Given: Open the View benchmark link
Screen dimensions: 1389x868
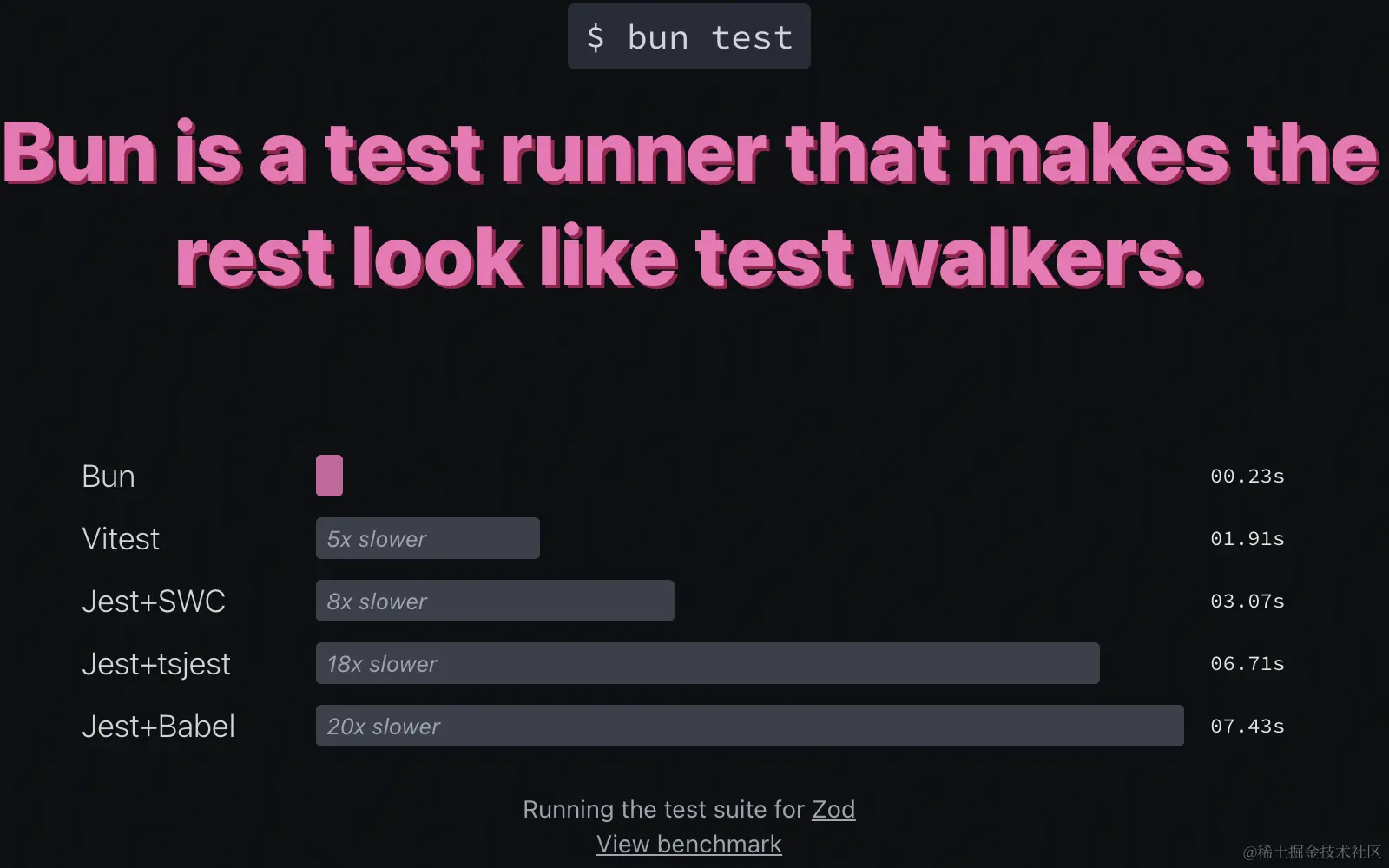Looking at the screenshot, I should [x=689, y=844].
